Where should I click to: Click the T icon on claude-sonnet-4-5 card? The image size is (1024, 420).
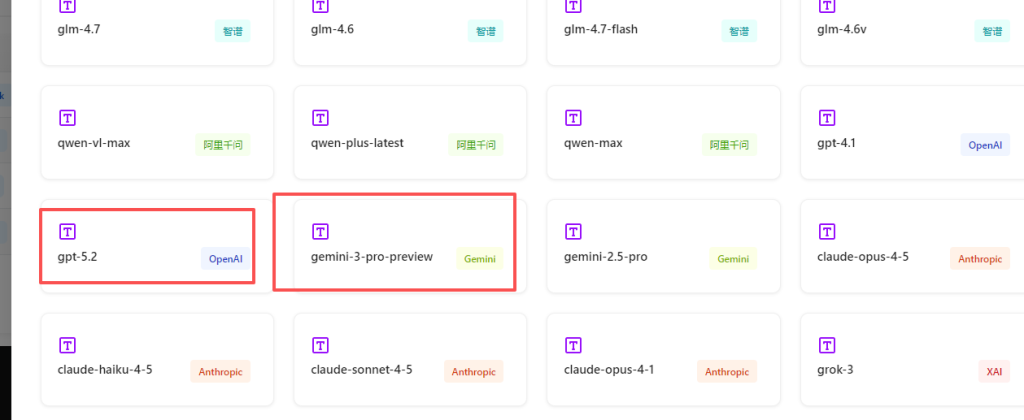321,345
